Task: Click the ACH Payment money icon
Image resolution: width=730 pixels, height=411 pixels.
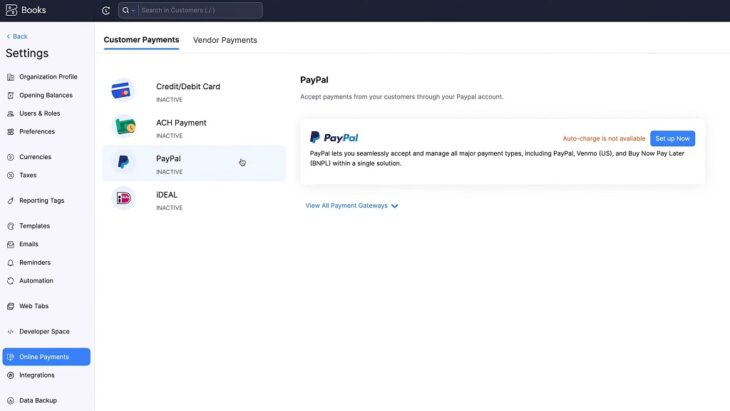Action: (x=123, y=126)
